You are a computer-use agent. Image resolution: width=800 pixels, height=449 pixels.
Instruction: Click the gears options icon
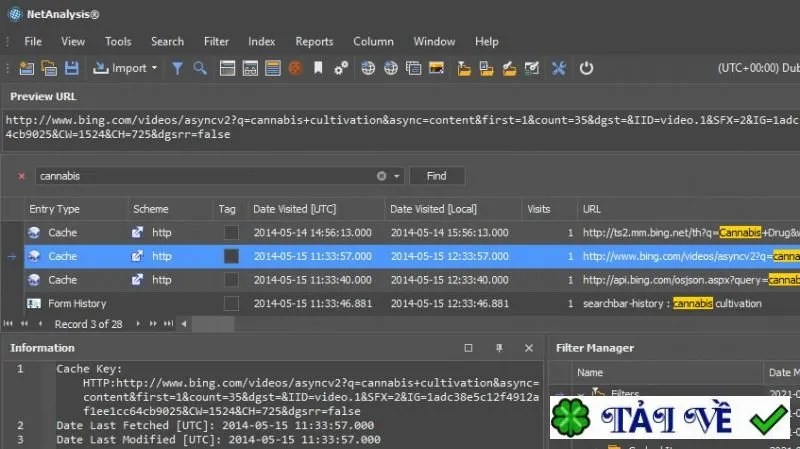click(341, 68)
